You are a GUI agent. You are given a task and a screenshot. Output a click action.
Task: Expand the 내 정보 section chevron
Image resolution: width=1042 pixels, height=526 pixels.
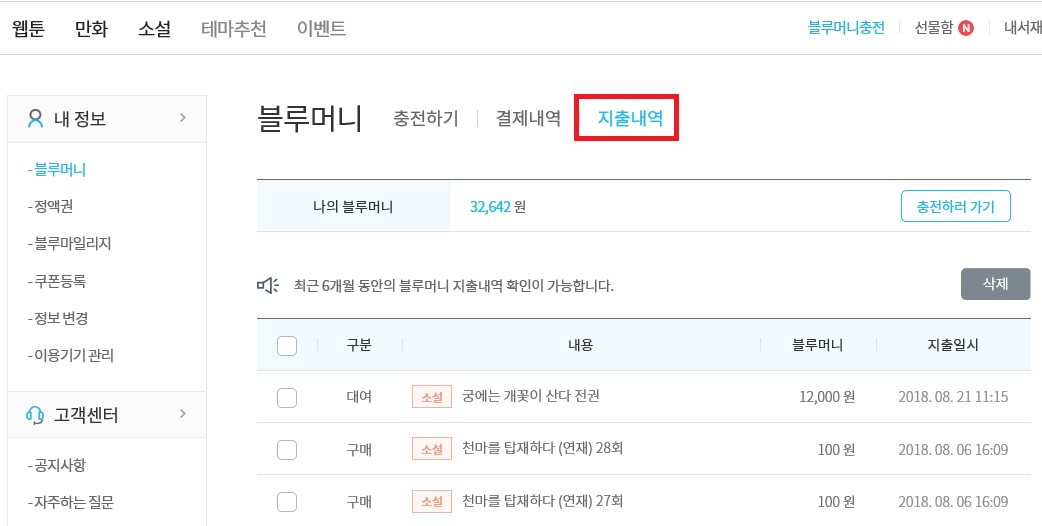pos(183,118)
